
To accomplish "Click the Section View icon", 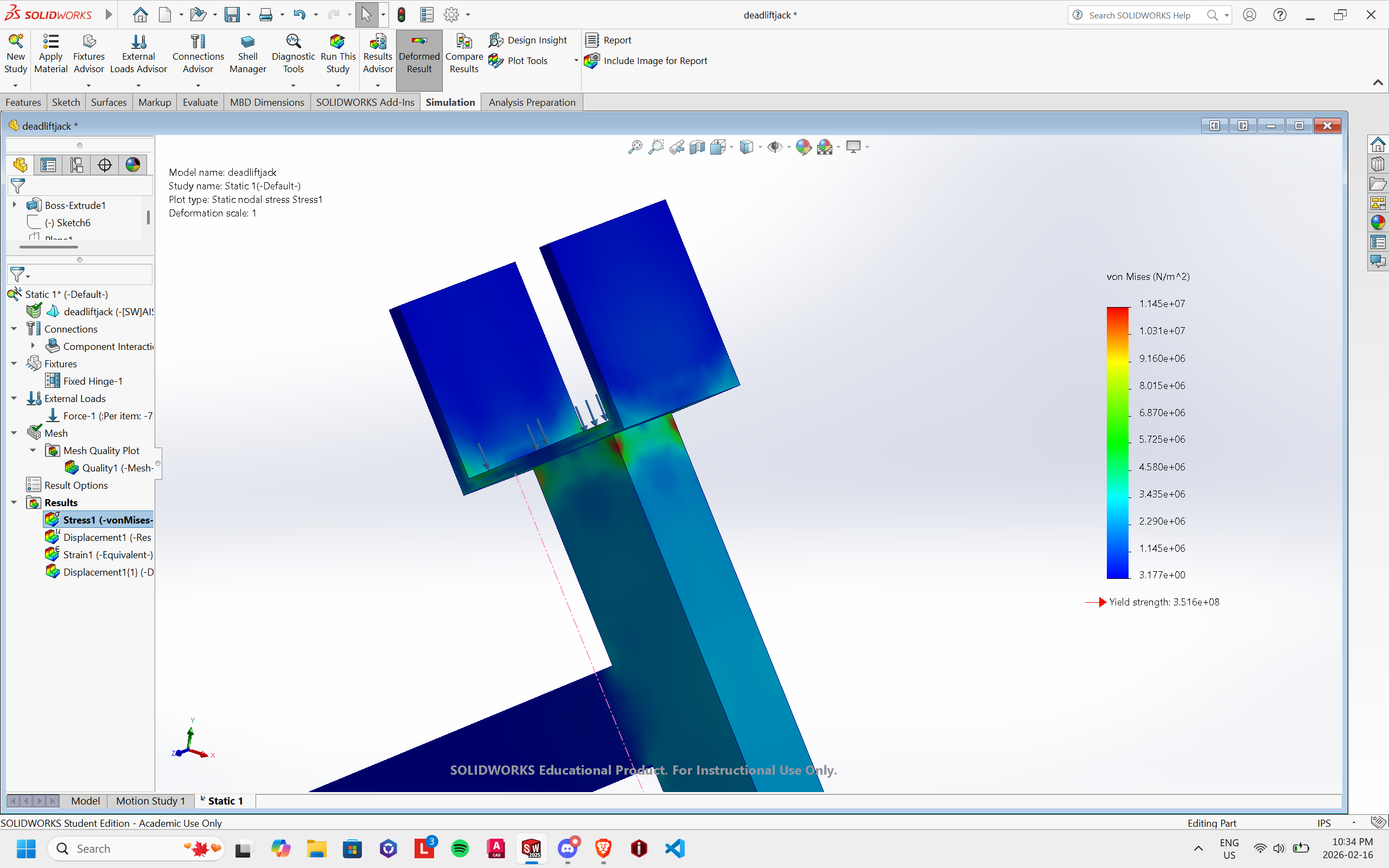I will (697, 148).
